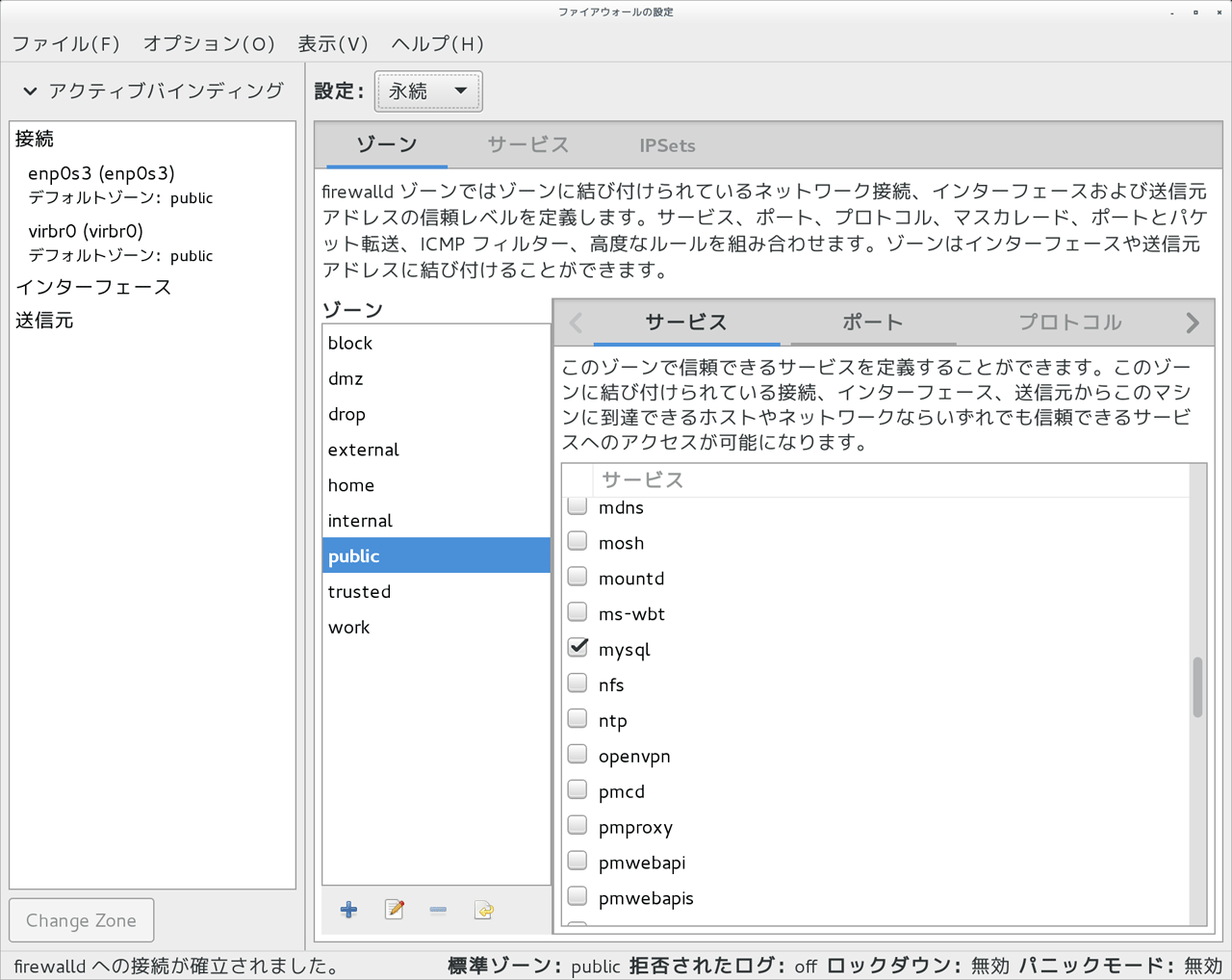Viewport: 1232px width, 980px height.
Task: Select the public zone
Action: [x=436, y=555]
